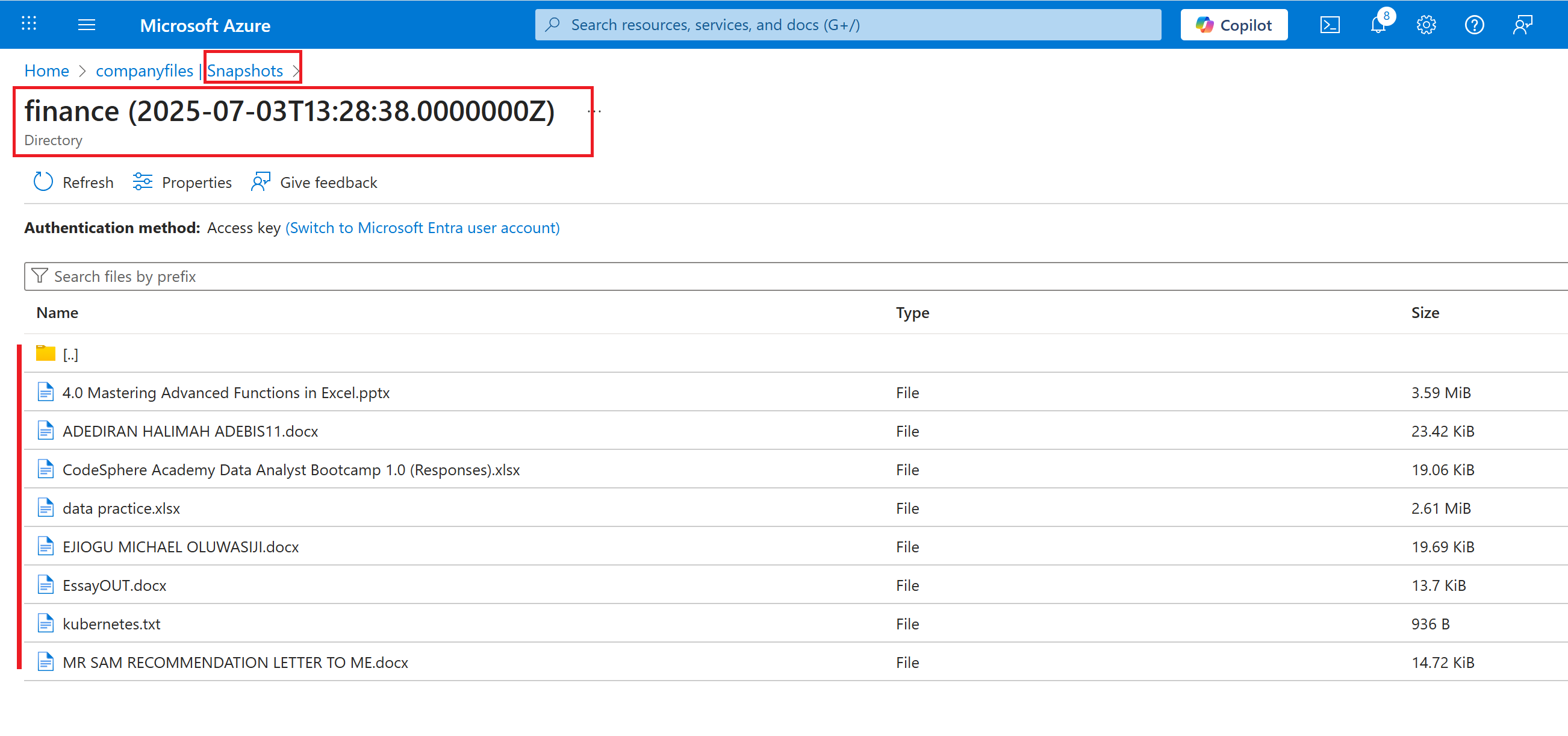Open the ellipsis menu beside the directory title

[x=594, y=111]
